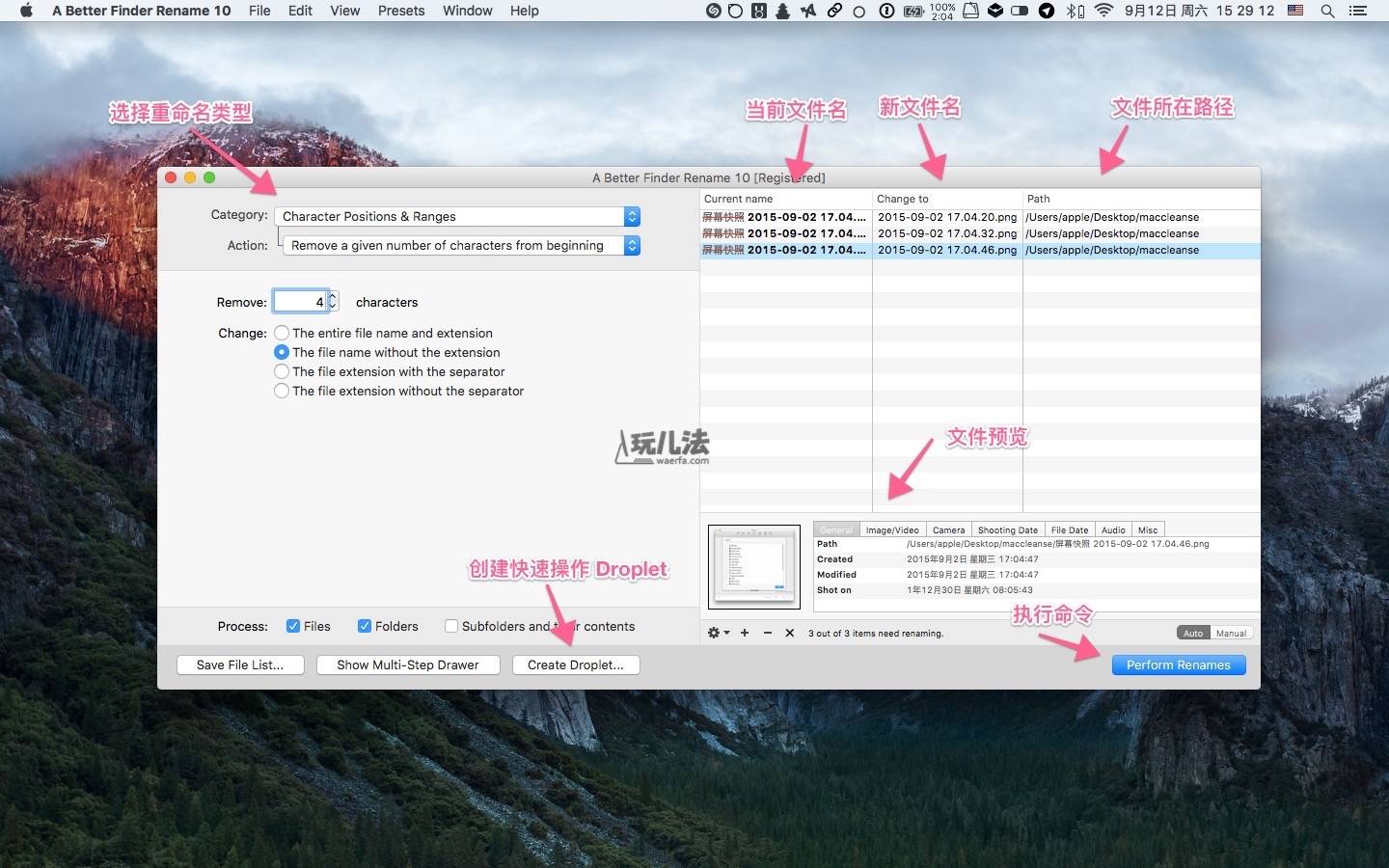Switch to the Shooting Date info tab
1389x868 pixels.
click(1008, 529)
